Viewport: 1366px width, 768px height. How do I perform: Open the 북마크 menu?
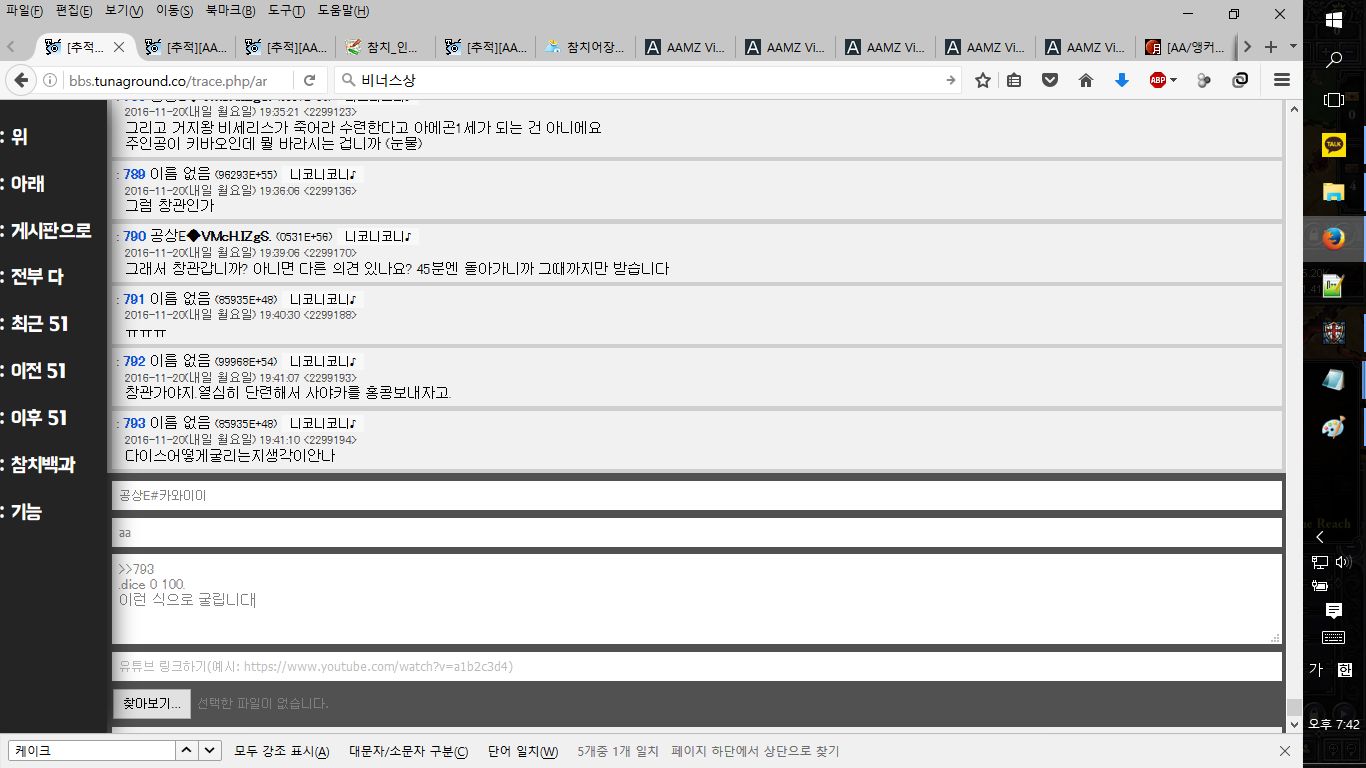point(230,11)
